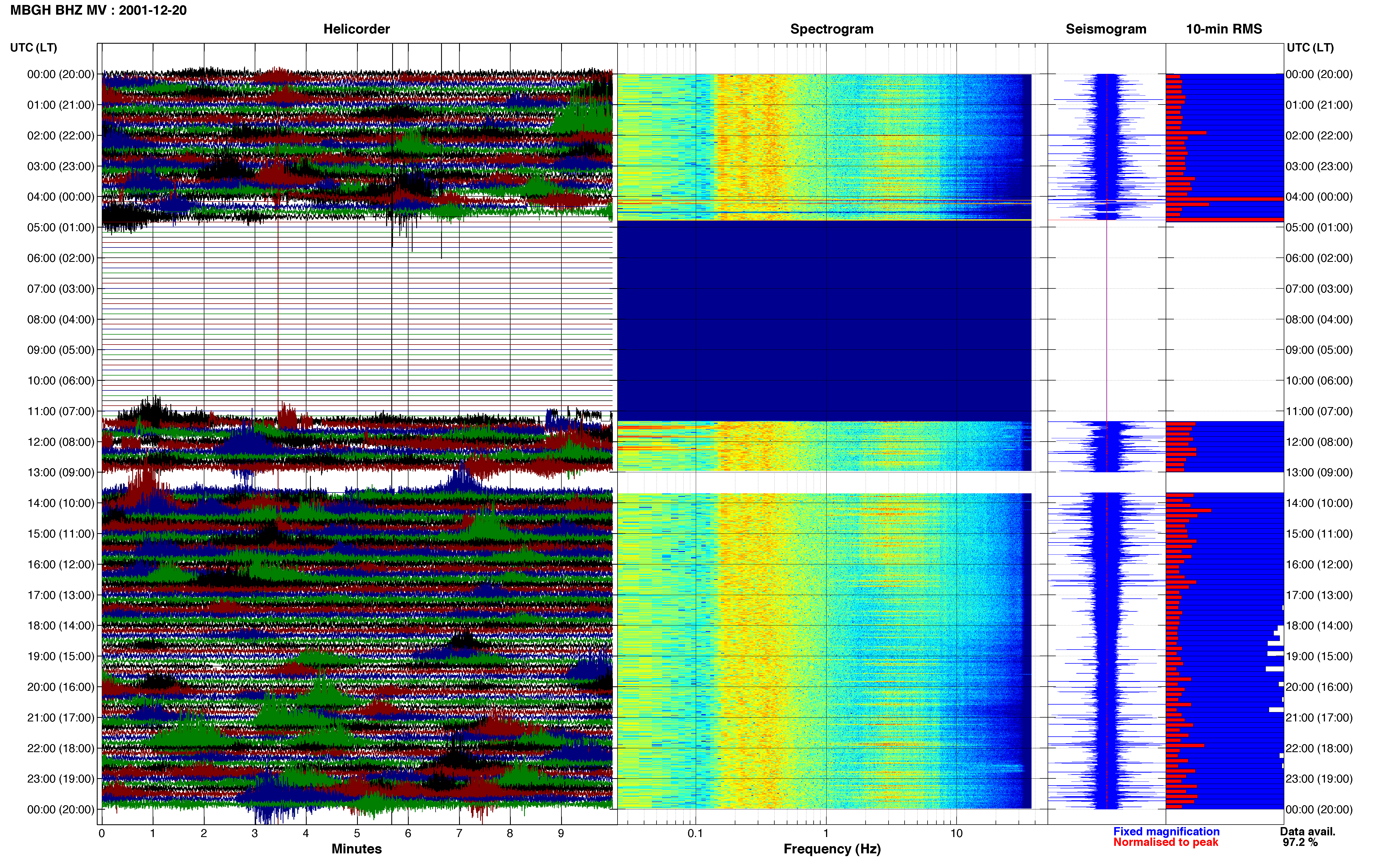The image size is (1388, 868).
Task: Select the 'Seismogram' panel heading
Action: point(1106,29)
